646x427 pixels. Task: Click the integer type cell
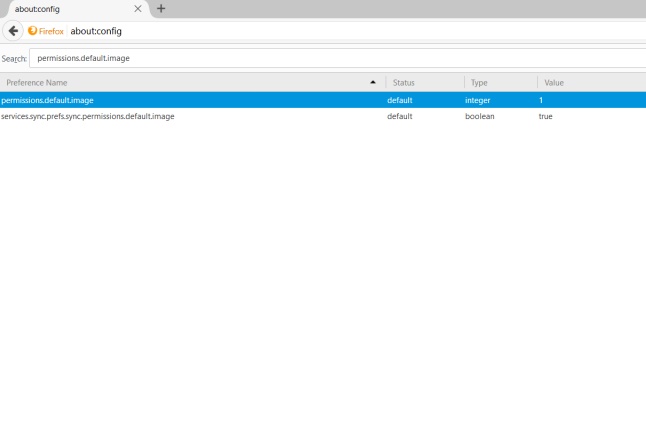point(477,100)
